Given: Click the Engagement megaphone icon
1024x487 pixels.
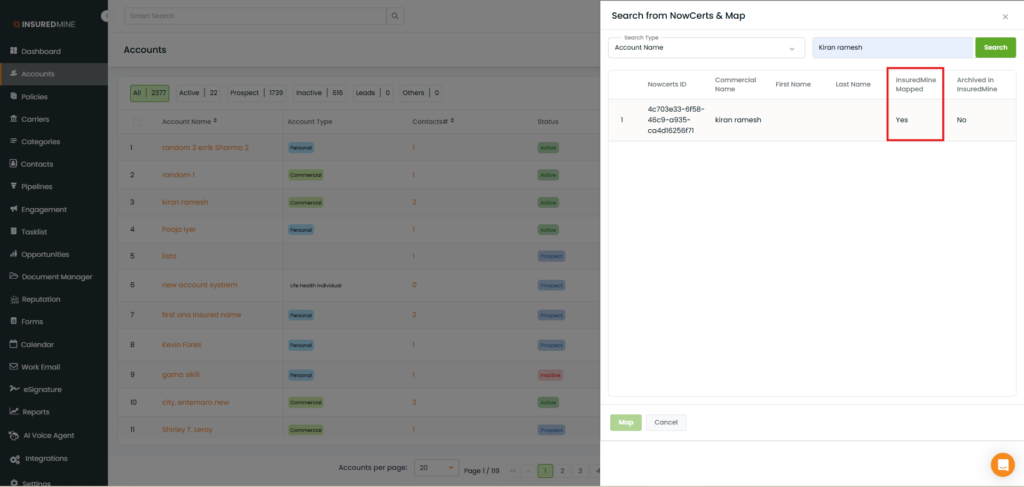Looking at the screenshot, I should [x=13, y=209].
